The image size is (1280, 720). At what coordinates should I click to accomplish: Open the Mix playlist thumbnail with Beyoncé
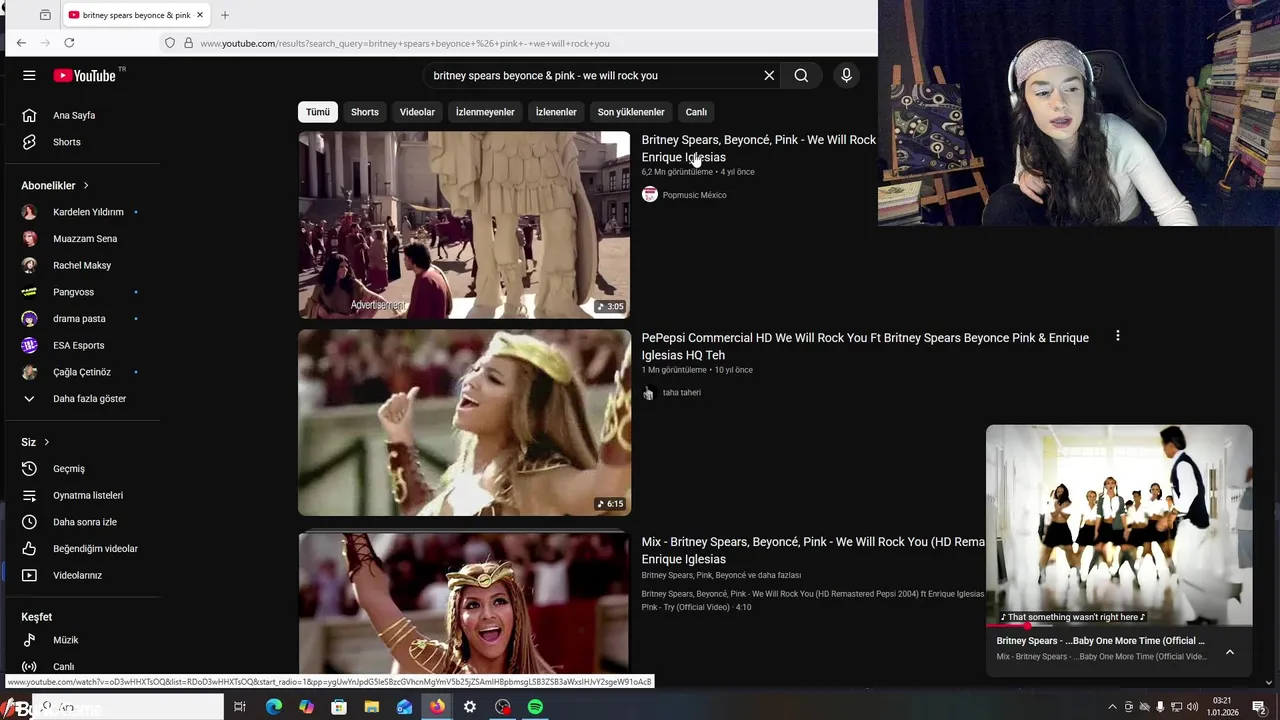[x=464, y=603]
